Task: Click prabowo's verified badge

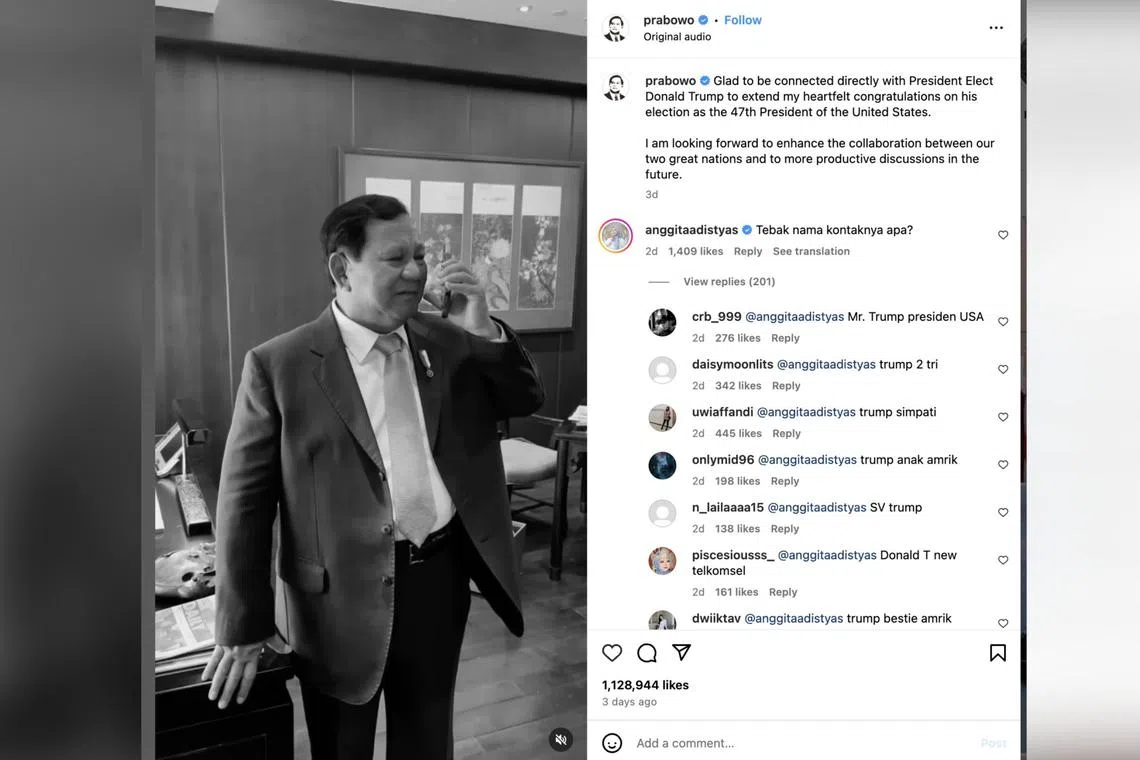Action: 702,19
